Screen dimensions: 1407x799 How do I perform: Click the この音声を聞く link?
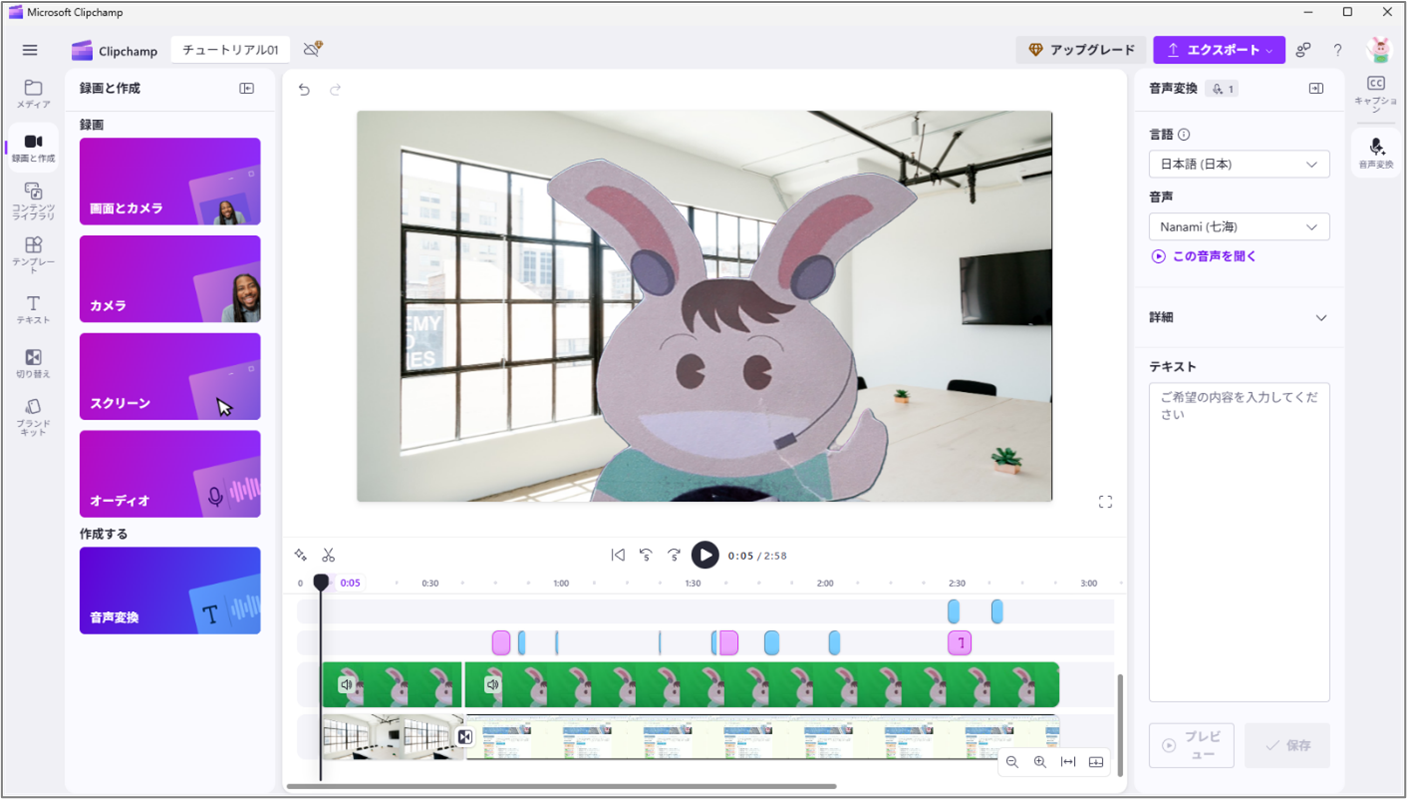[1204, 256]
